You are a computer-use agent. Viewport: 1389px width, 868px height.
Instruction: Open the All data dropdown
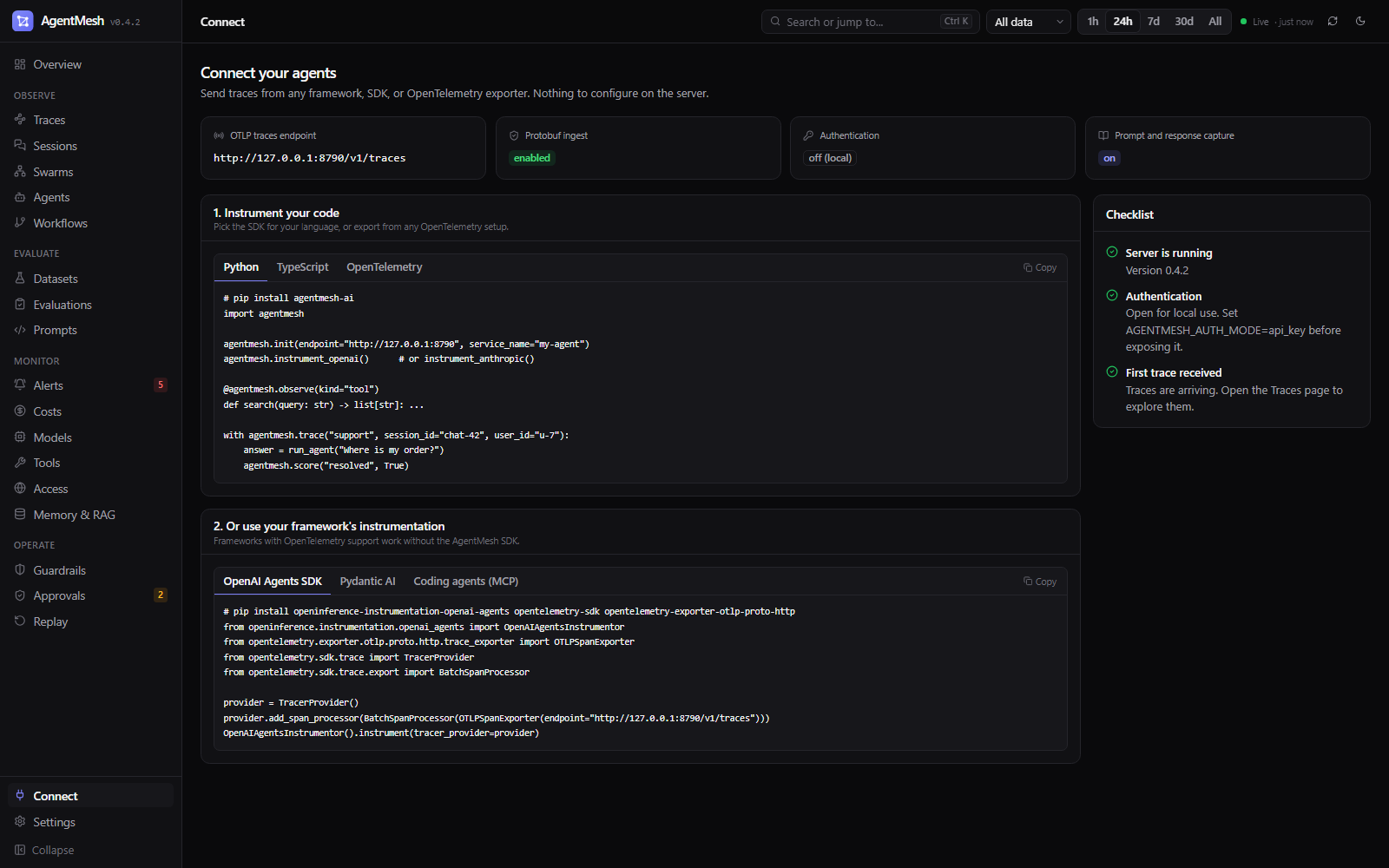click(x=1028, y=22)
